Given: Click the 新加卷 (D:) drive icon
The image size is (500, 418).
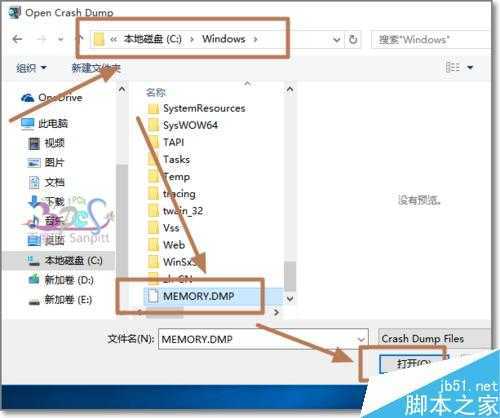Looking at the screenshot, I should coord(34,279).
